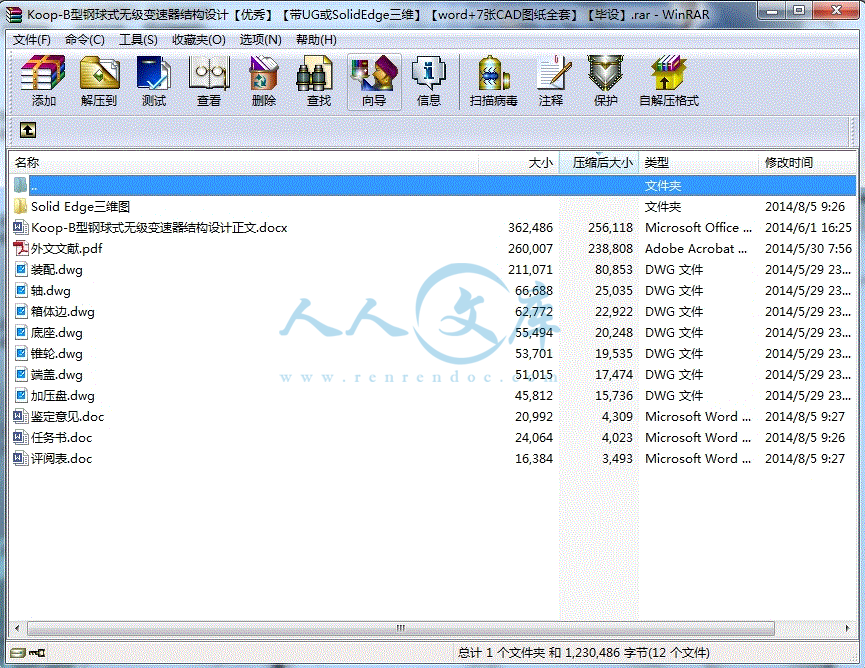Click the 锥轮.dwg file icon
Screen dimensions: 865x668
point(20,353)
